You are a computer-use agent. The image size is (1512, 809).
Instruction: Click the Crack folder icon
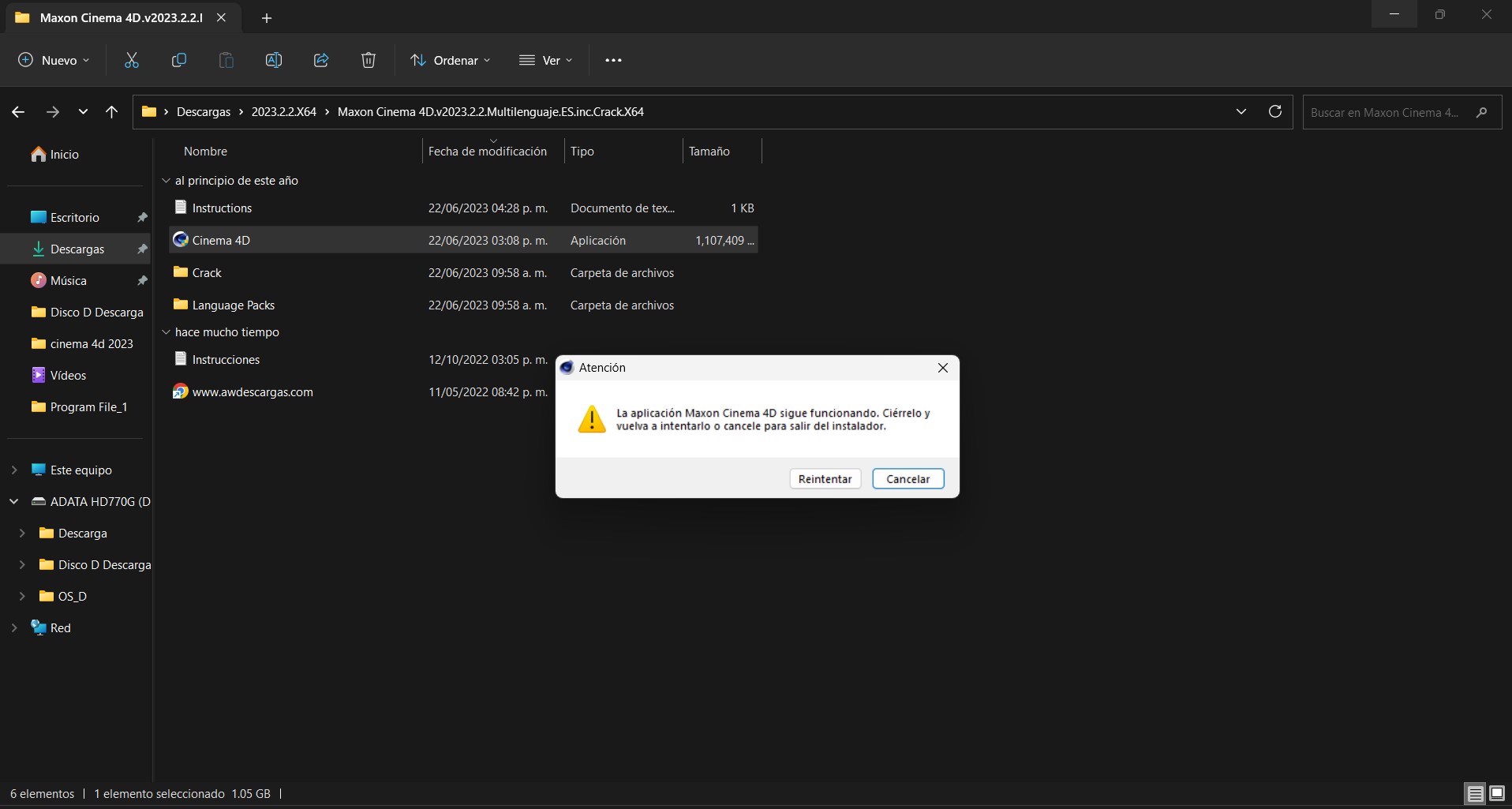click(181, 272)
